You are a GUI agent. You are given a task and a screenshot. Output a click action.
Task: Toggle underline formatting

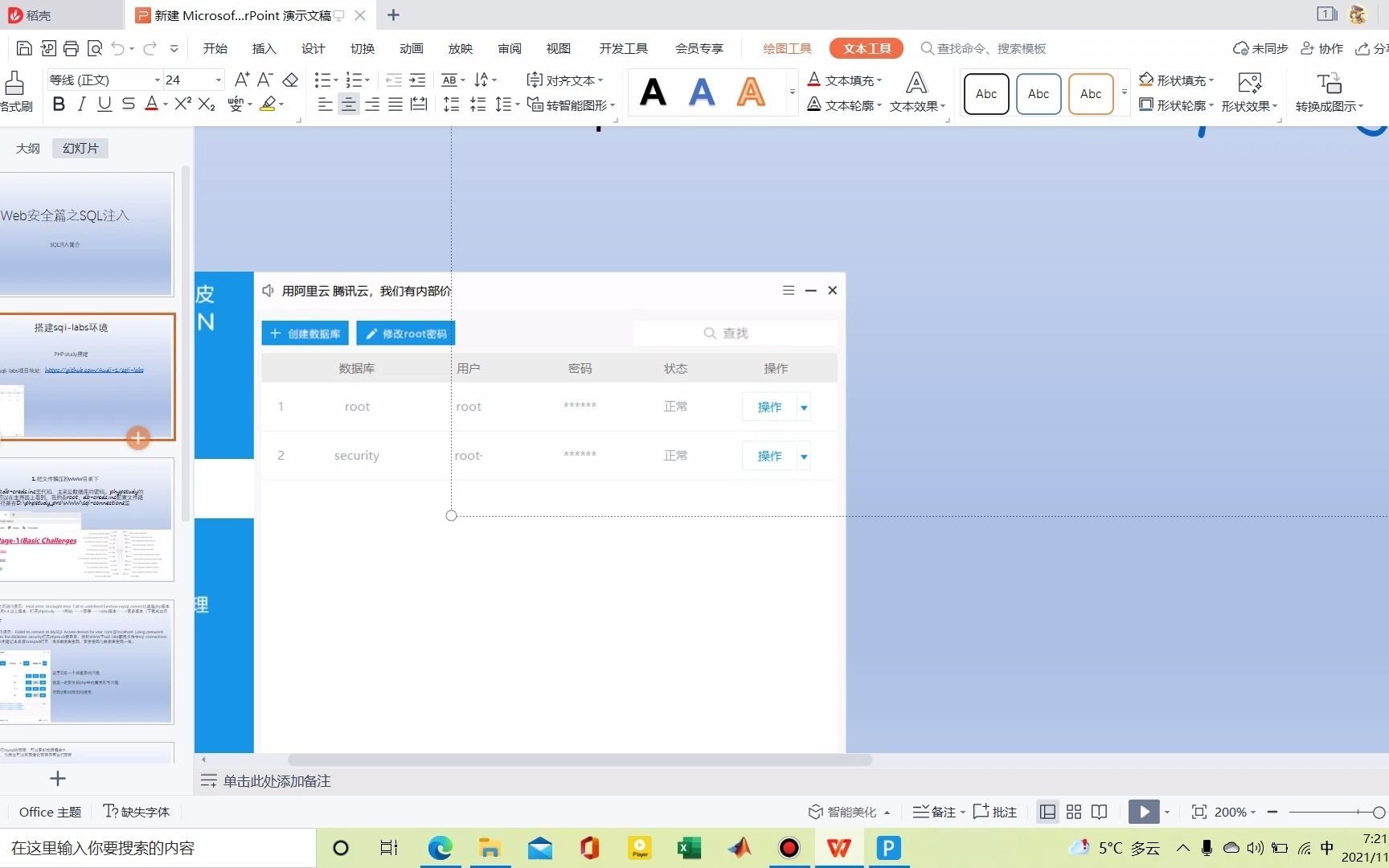(x=104, y=104)
